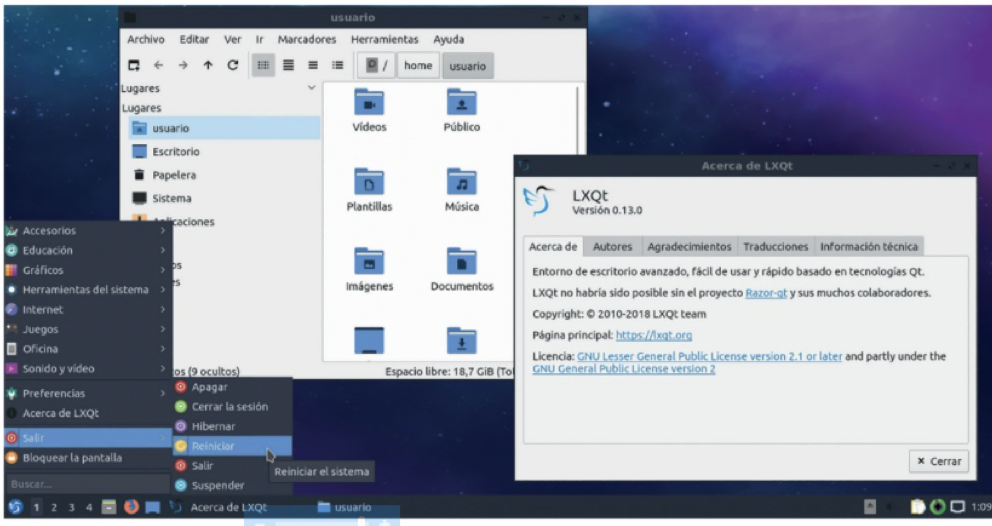Choose Hibernar in the submenu

point(232,426)
